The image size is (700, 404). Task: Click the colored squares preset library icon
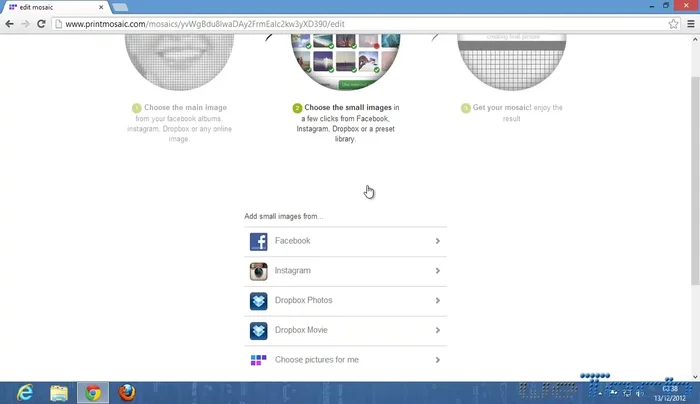[258, 360]
